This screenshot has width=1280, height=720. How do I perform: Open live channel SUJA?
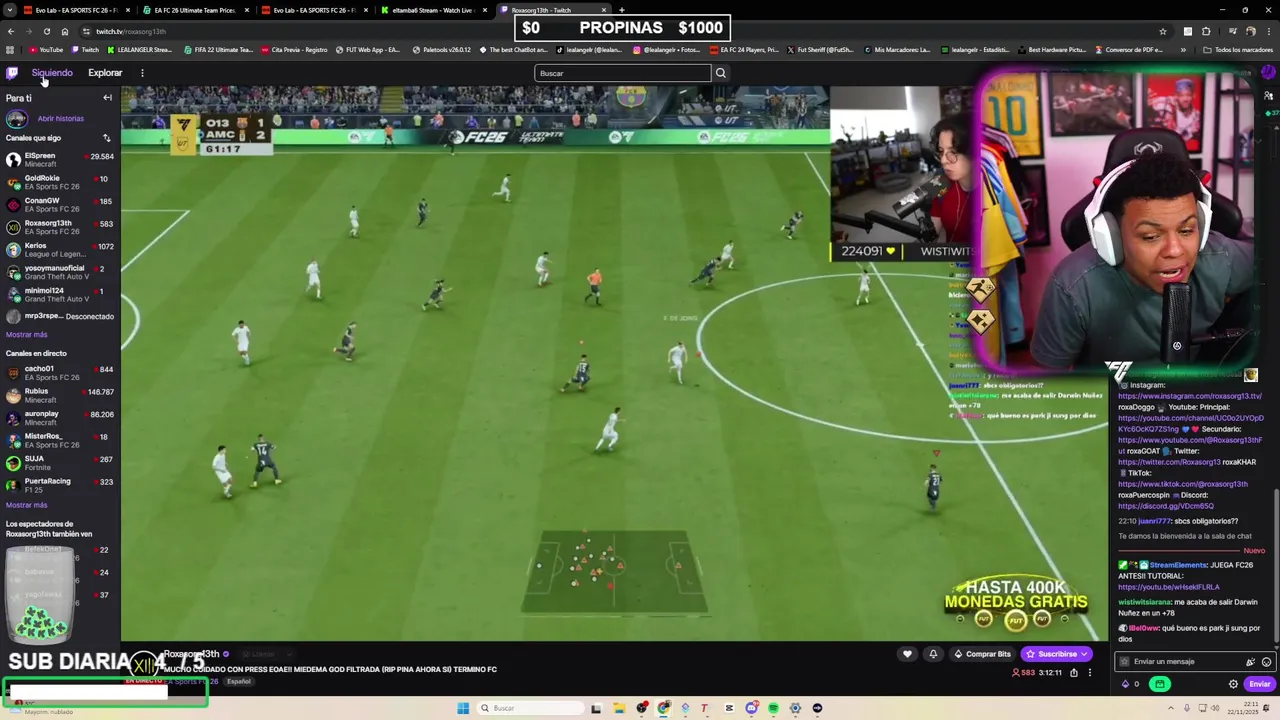click(60, 463)
